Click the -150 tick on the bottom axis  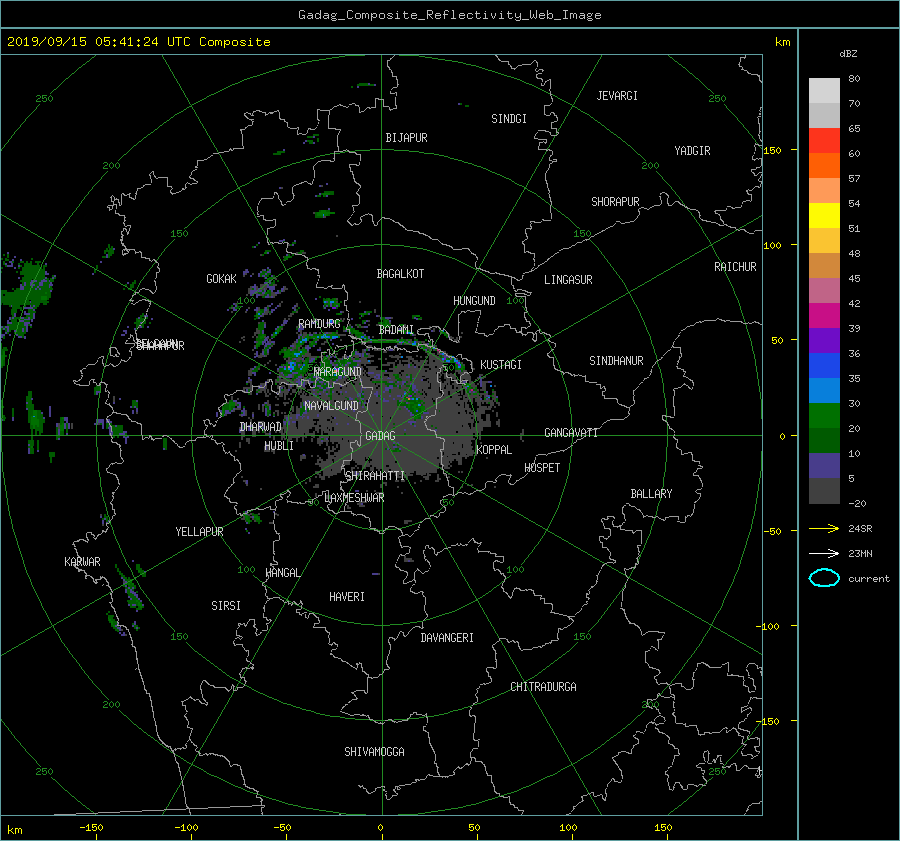[x=91, y=827]
